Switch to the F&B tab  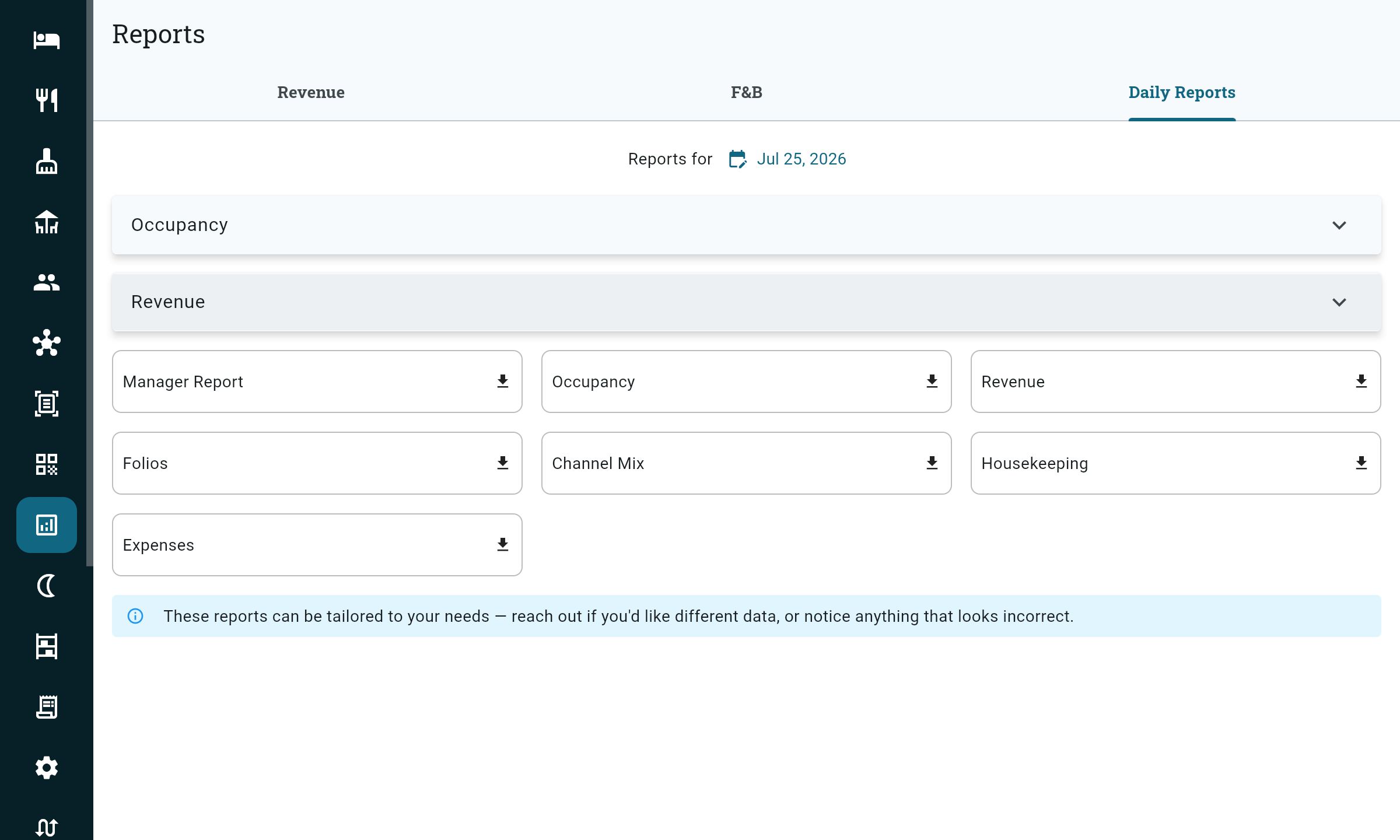(x=747, y=92)
